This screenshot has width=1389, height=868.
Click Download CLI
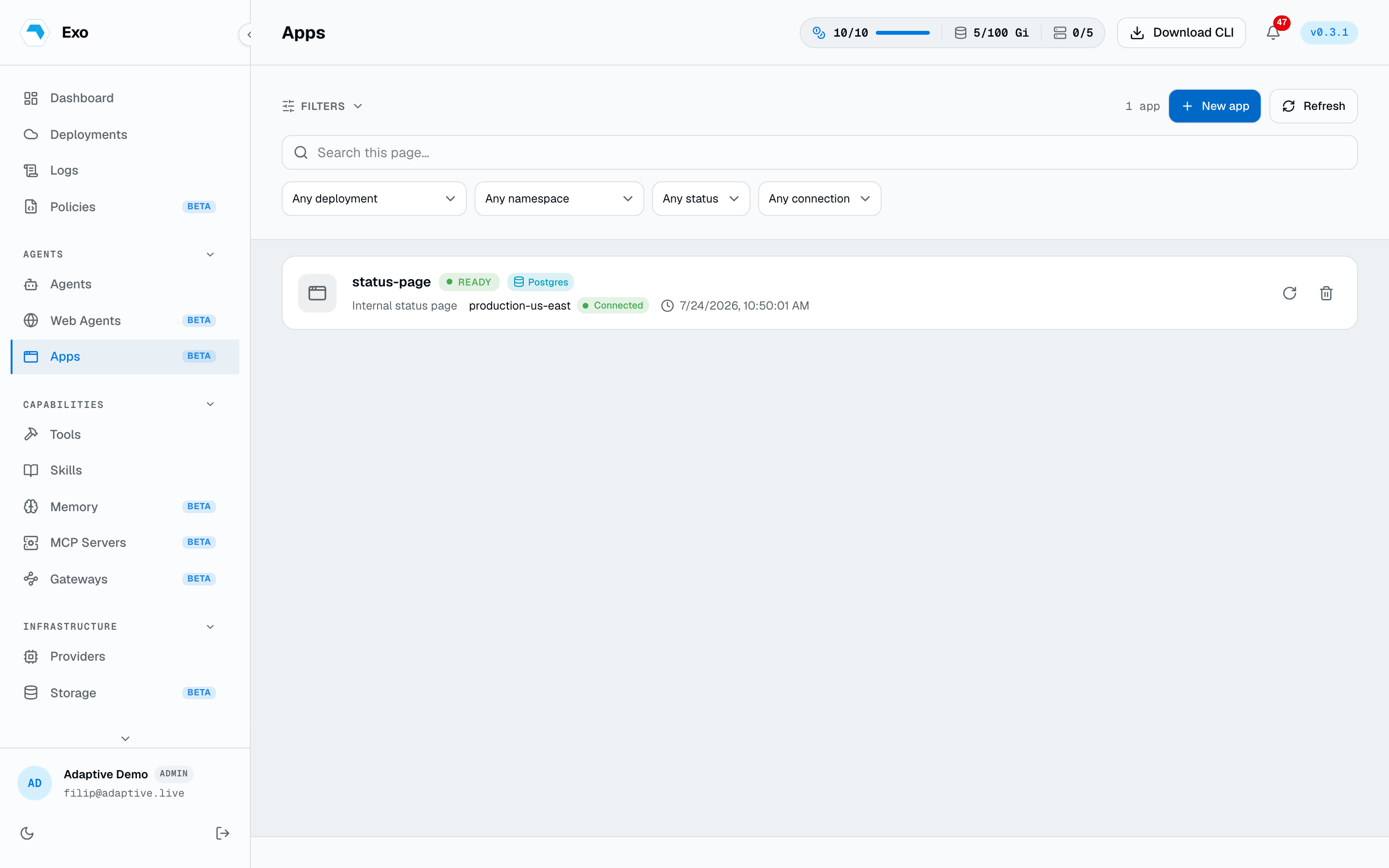coord(1181,33)
